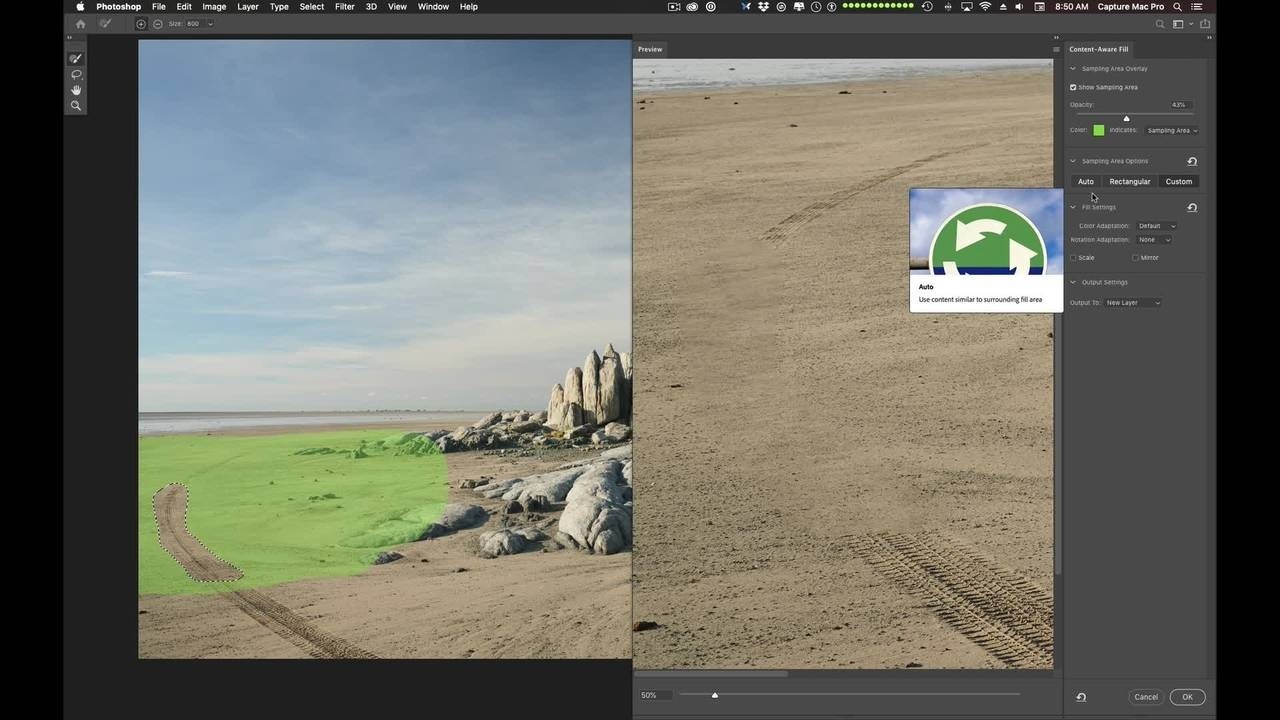Reset Sampling Area Options to default
The image size is (1280, 720).
pos(1192,161)
